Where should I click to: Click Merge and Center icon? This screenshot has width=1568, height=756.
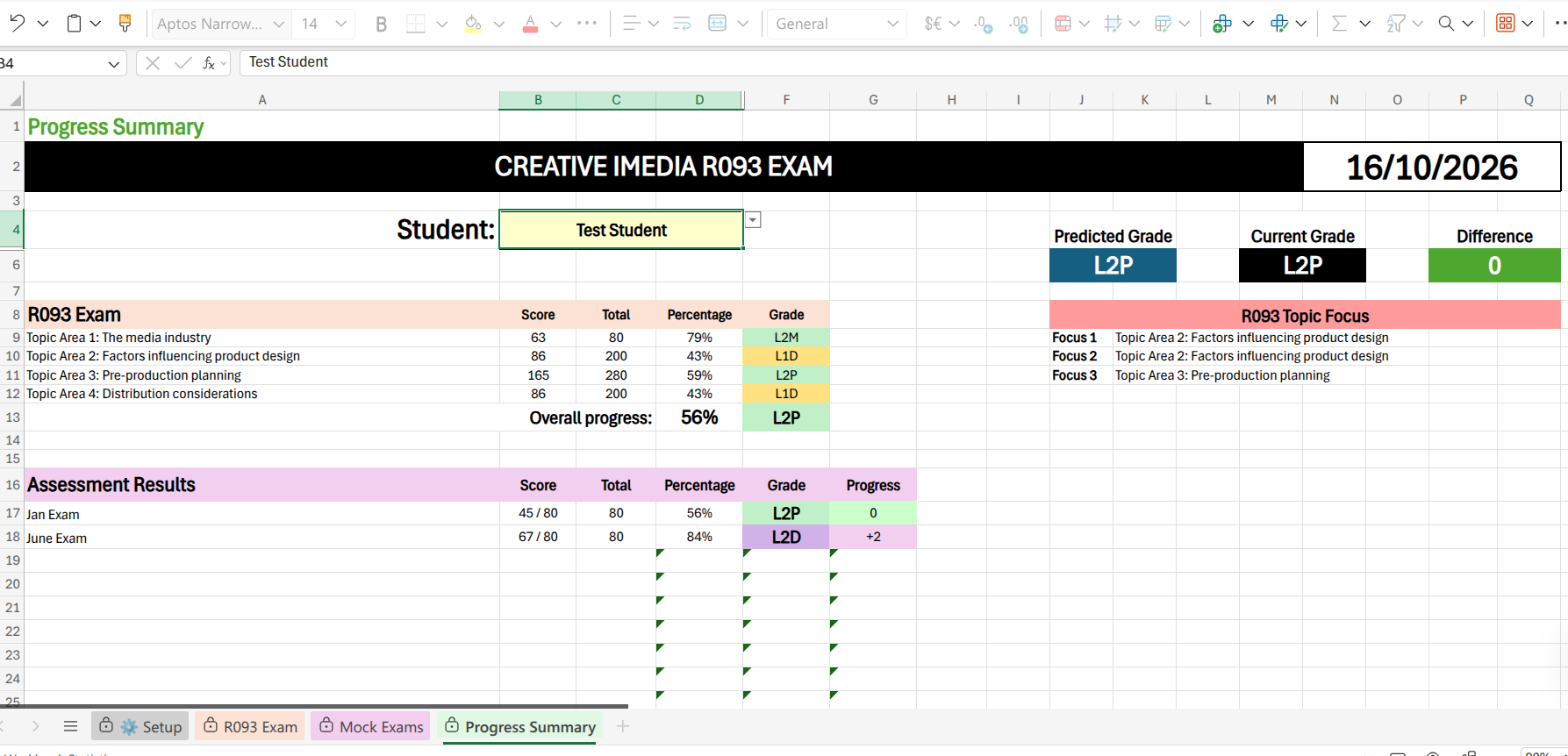717,24
